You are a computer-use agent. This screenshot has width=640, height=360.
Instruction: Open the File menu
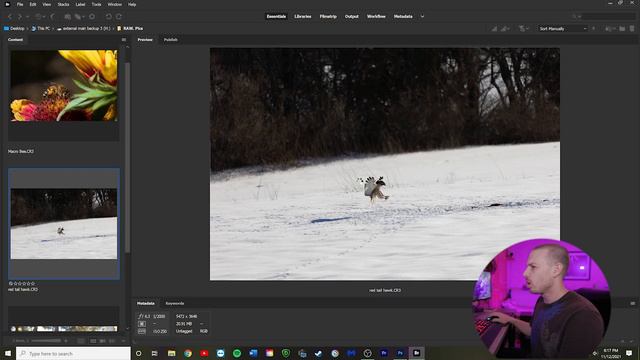(20, 4)
